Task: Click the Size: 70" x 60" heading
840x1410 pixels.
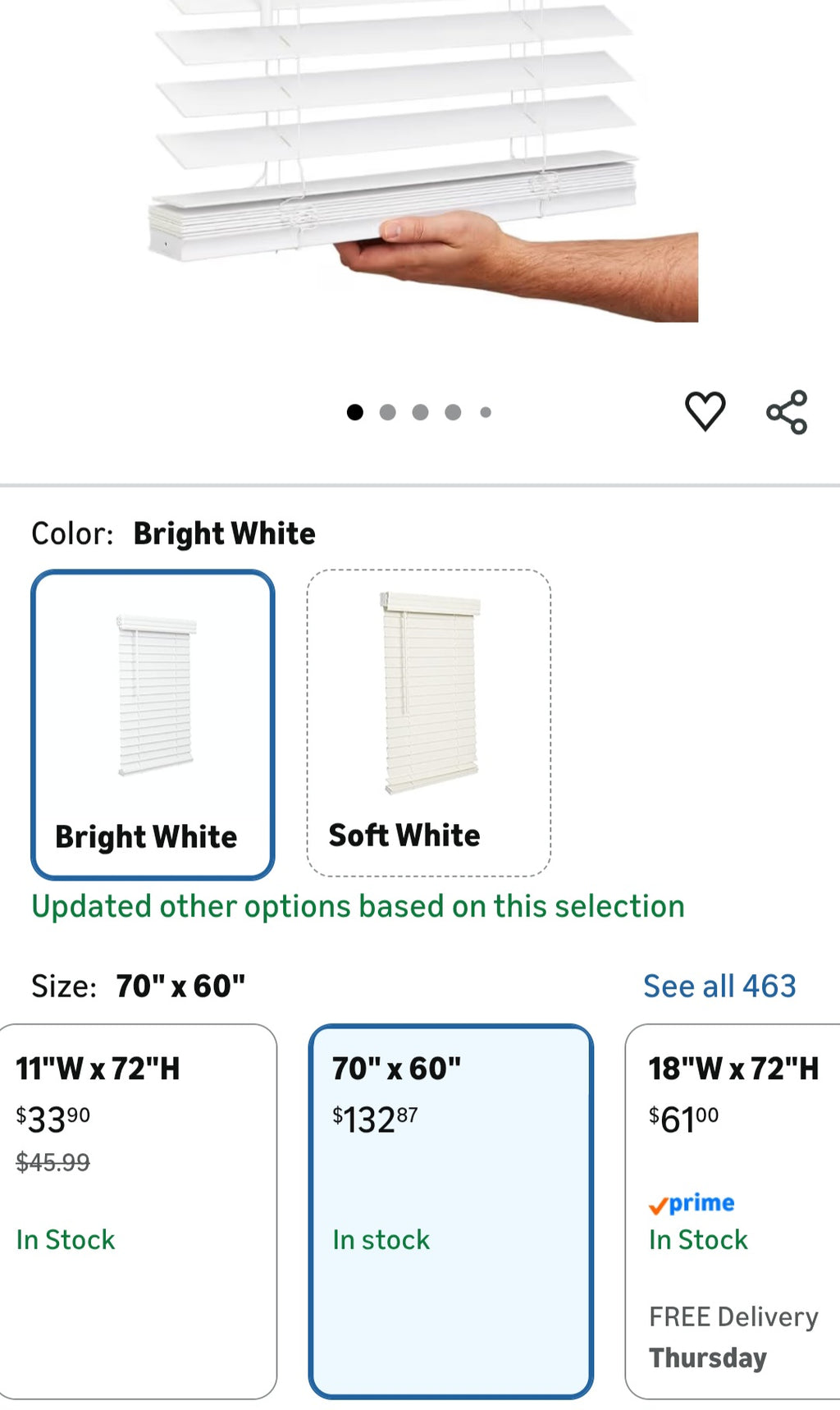Action: click(139, 985)
